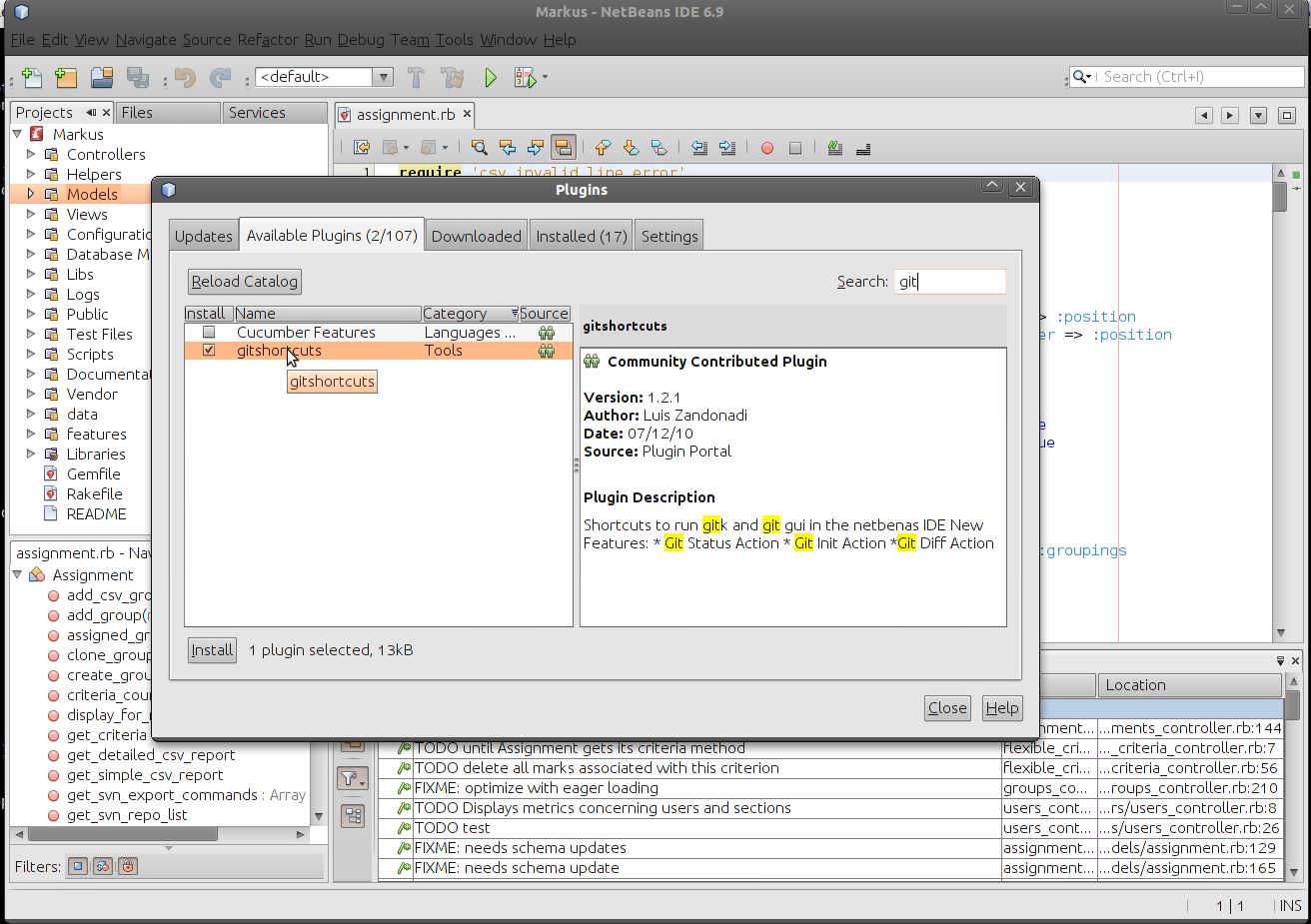
Task: Toggle the first Navigator filter button
Action: tap(78, 866)
